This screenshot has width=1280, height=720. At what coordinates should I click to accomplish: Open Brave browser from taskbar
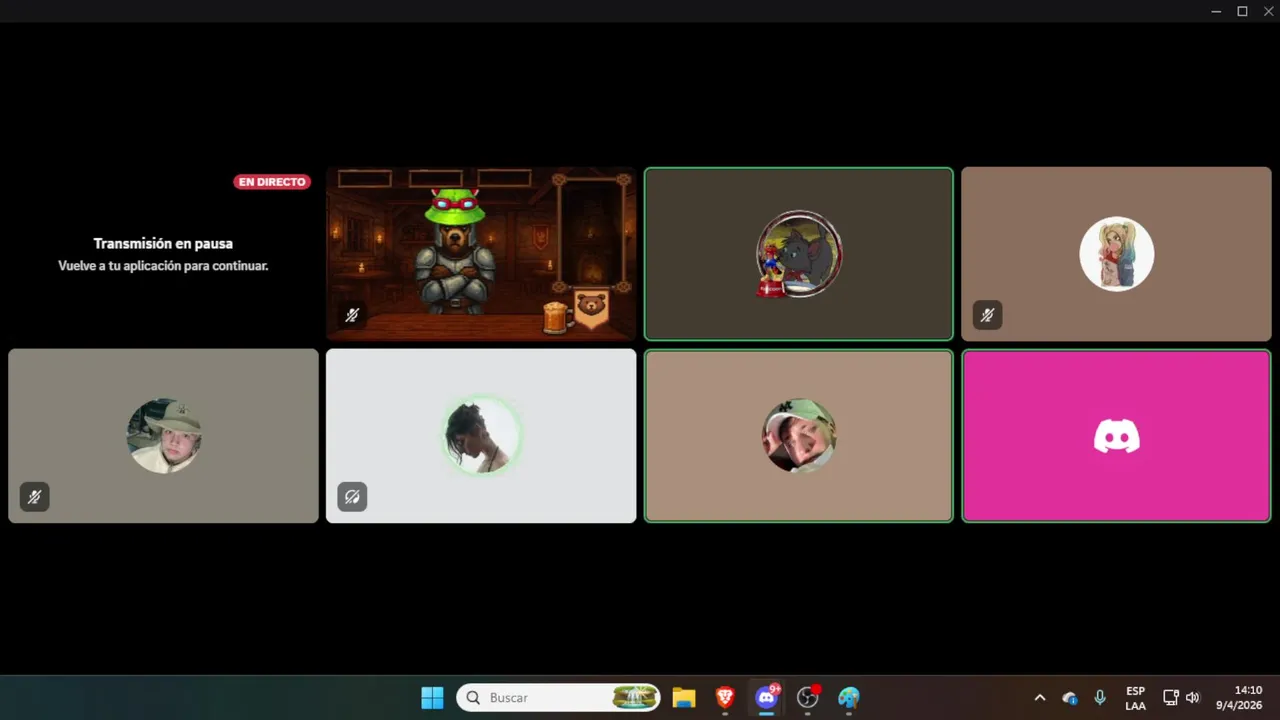(726, 697)
